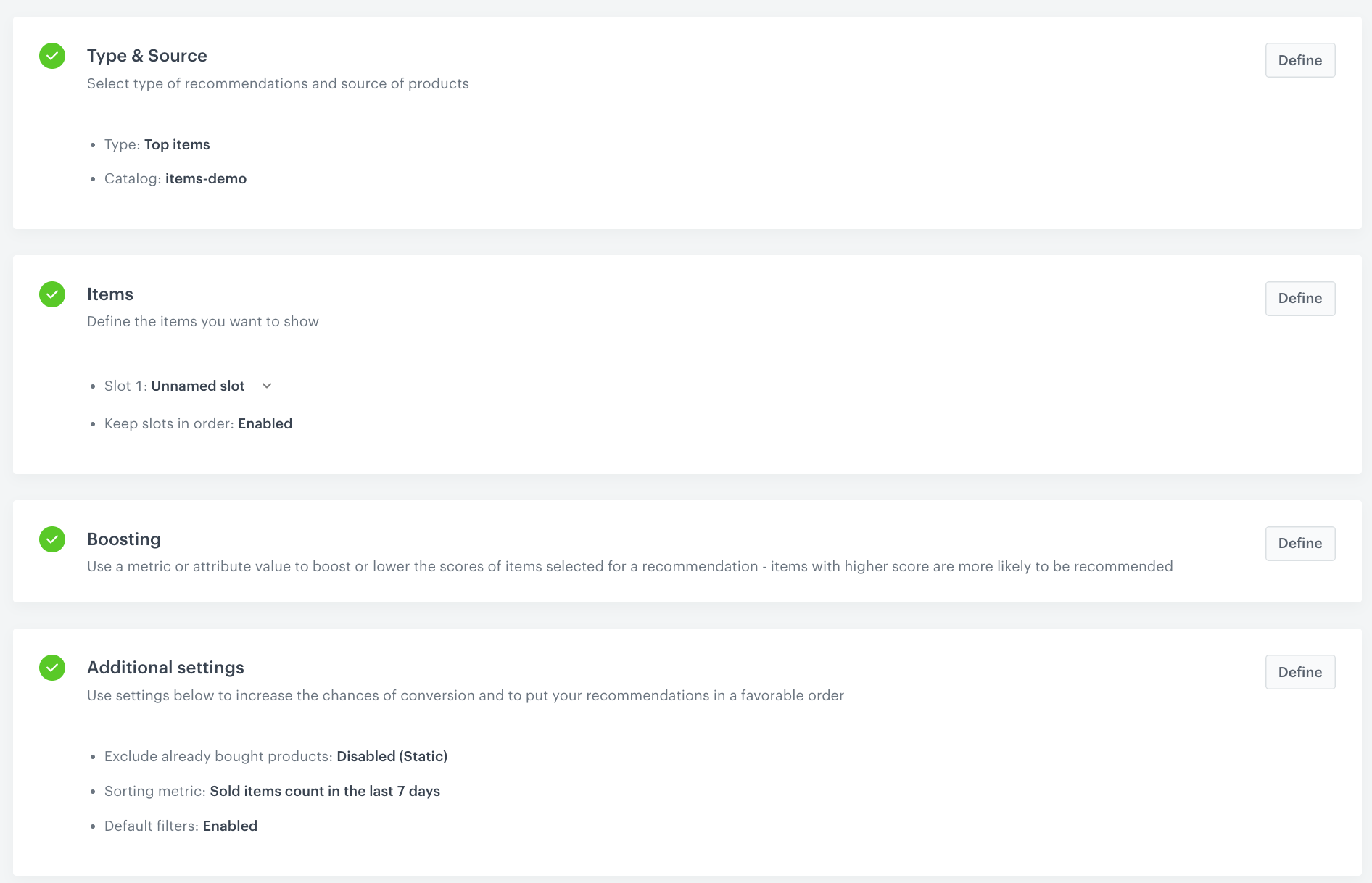Open the Define dialog for Additional settings
The height and width of the screenshot is (883, 1372).
(1299, 672)
